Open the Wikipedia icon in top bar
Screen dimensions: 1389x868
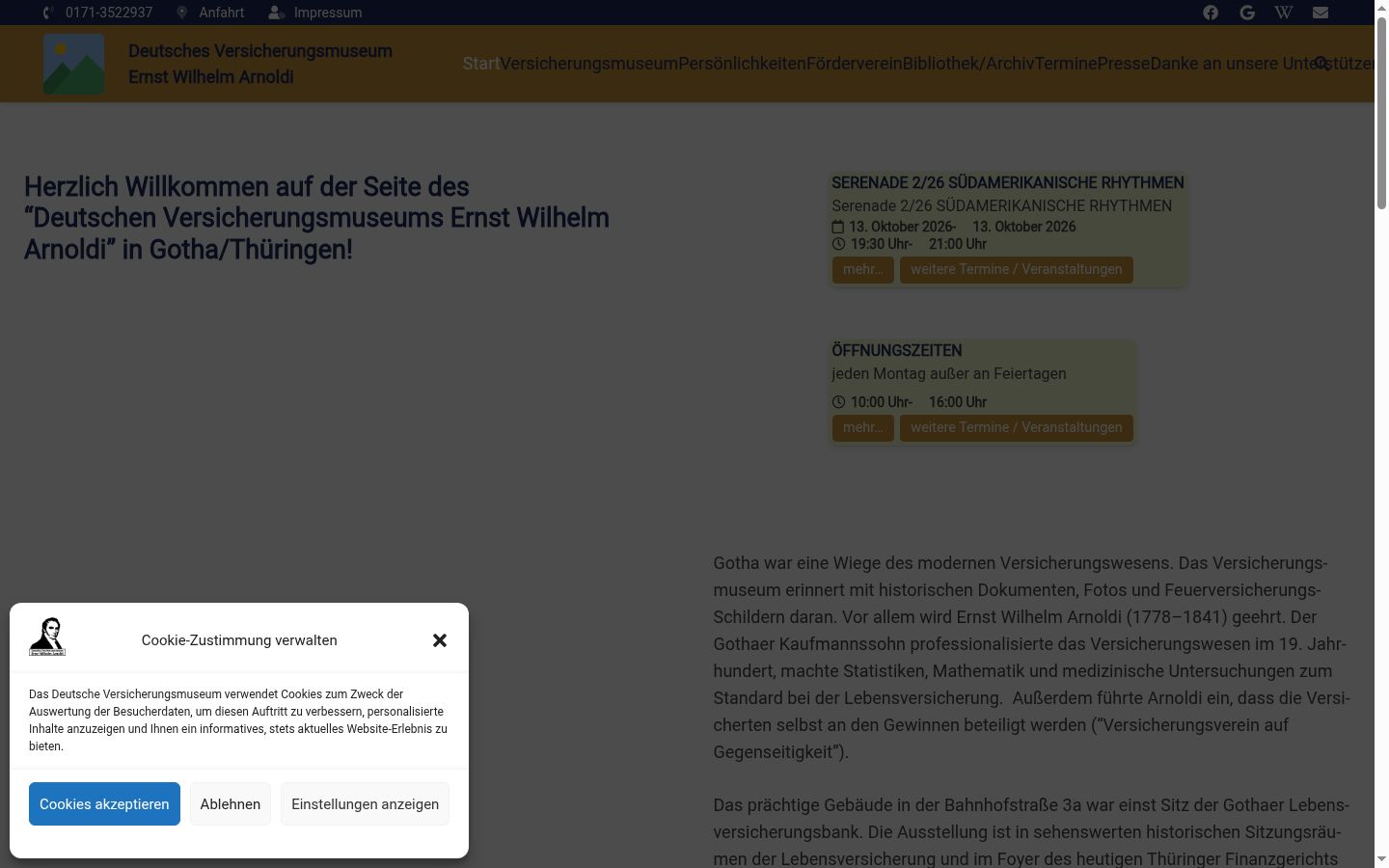(1284, 13)
